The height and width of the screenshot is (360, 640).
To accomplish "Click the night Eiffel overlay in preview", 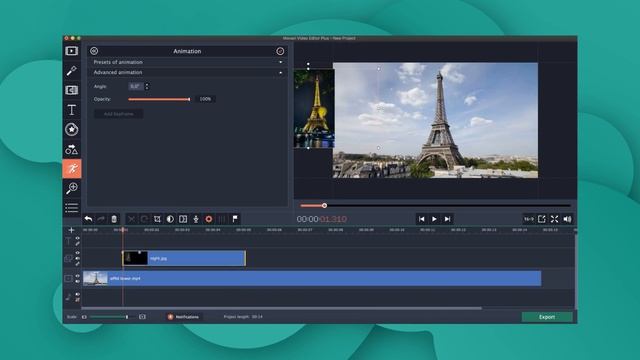I will 314,108.
